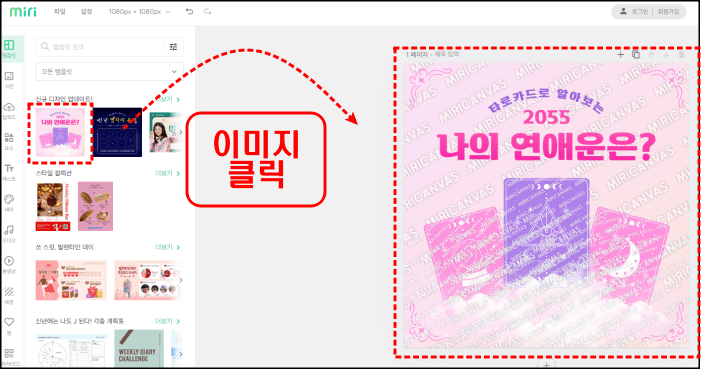Open the Background stripes panel
This screenshot has height=369, width=701.
[x=9, y=296]
